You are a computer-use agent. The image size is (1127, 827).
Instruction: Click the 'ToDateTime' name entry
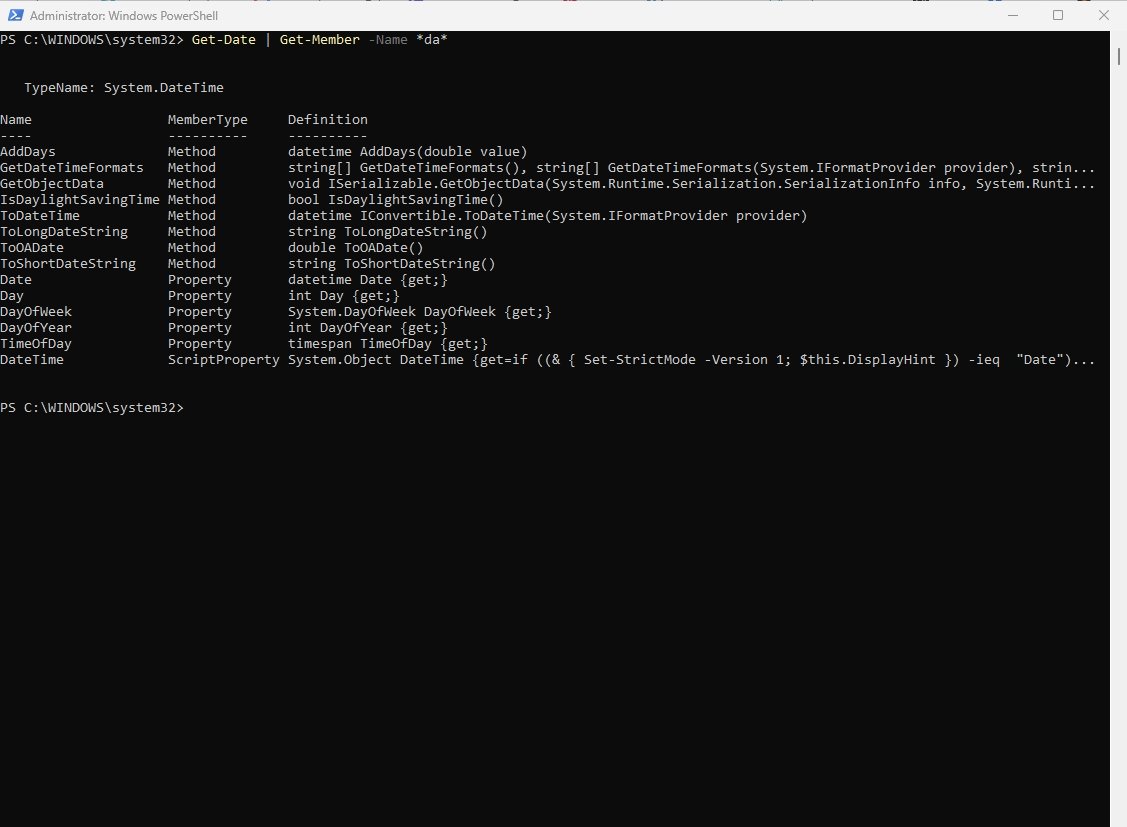[40, 216]
